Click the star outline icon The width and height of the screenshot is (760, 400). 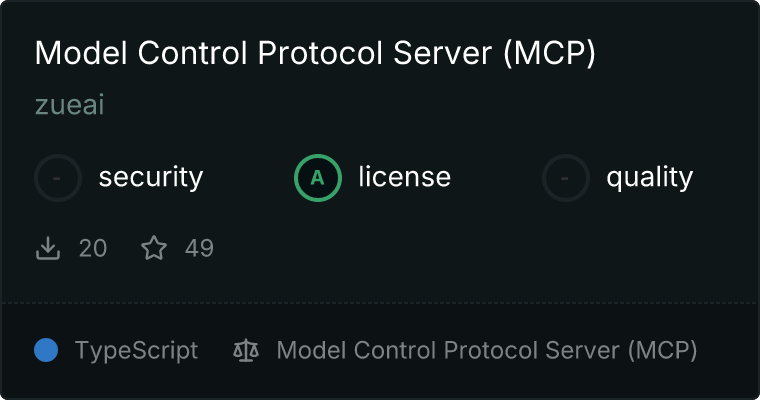154,248
